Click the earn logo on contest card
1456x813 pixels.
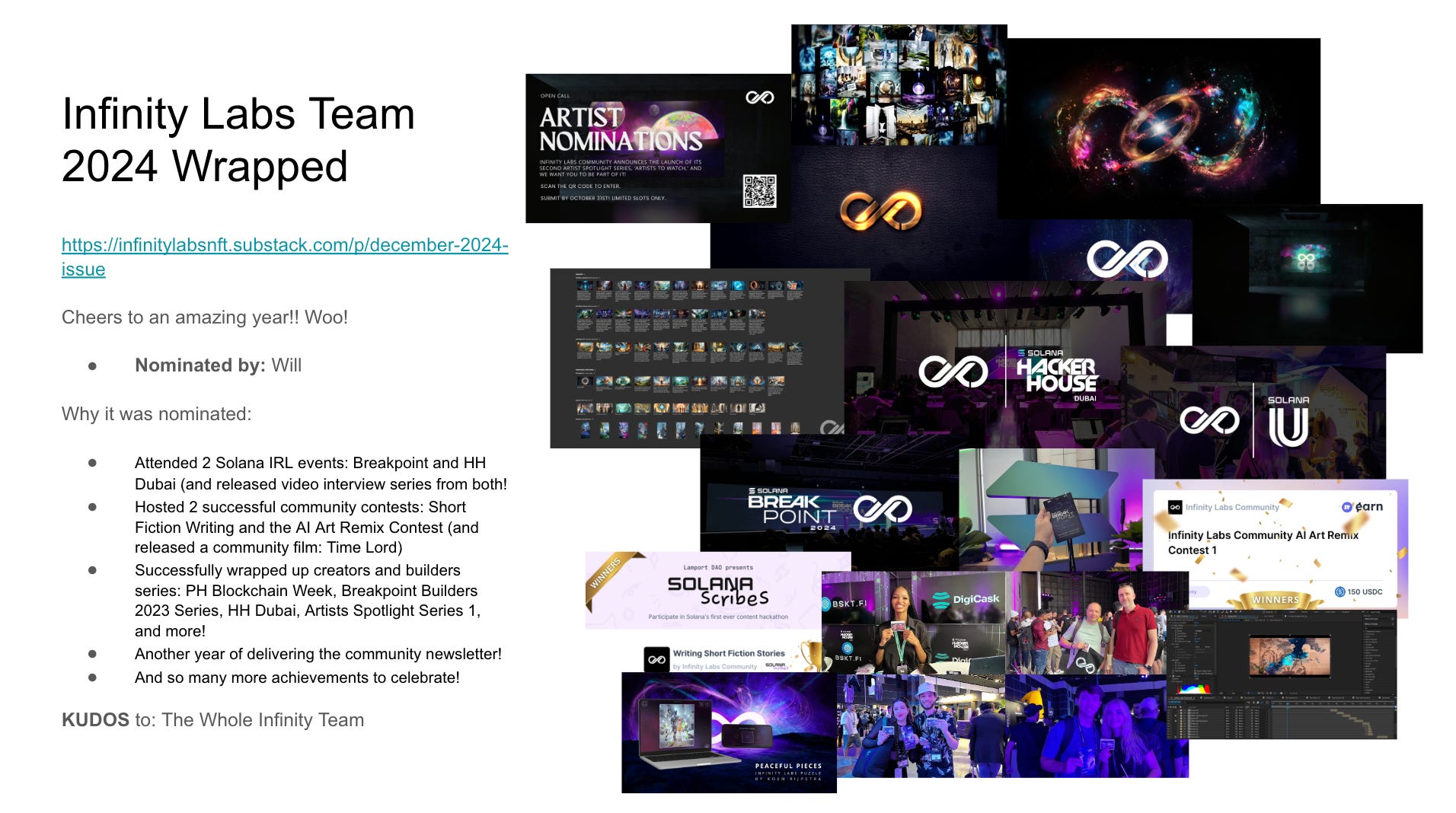tap(1362, 506)
